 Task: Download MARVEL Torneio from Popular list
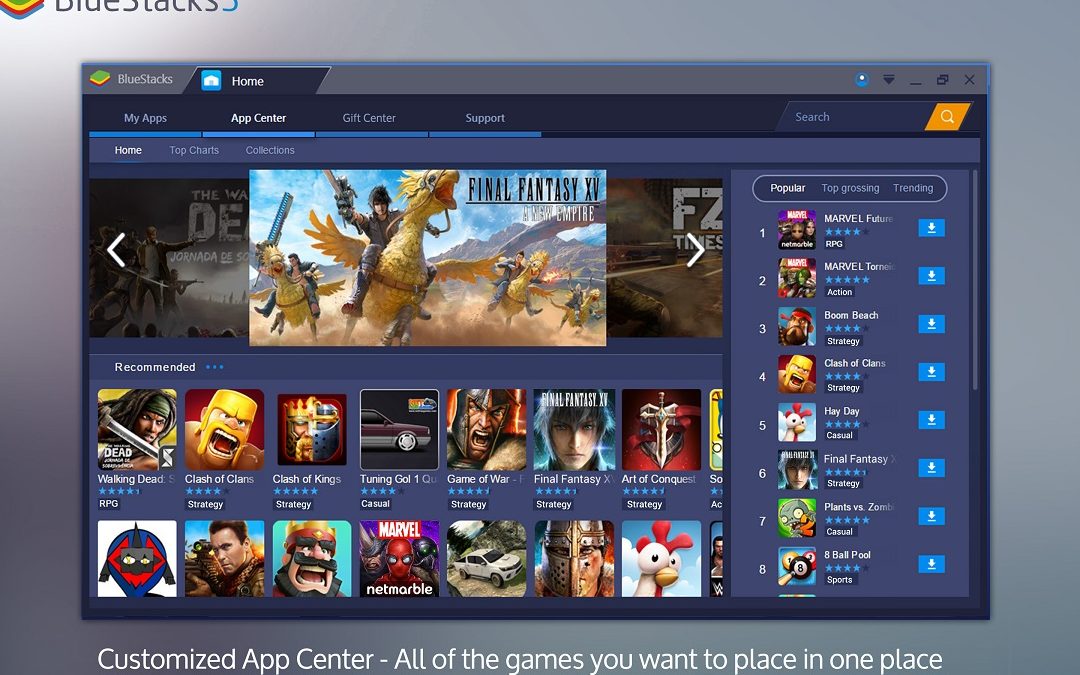pyautogui.click(x=931, y=276)
